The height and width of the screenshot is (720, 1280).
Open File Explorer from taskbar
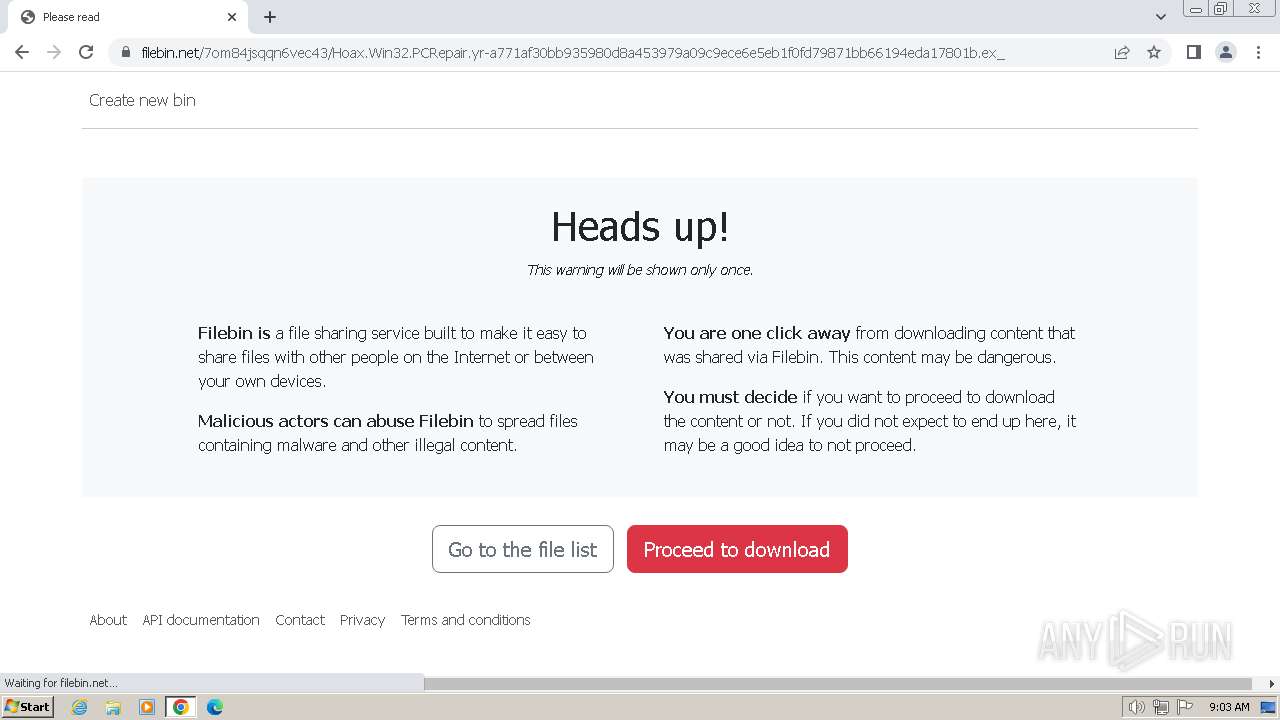[x=113, y=707]
